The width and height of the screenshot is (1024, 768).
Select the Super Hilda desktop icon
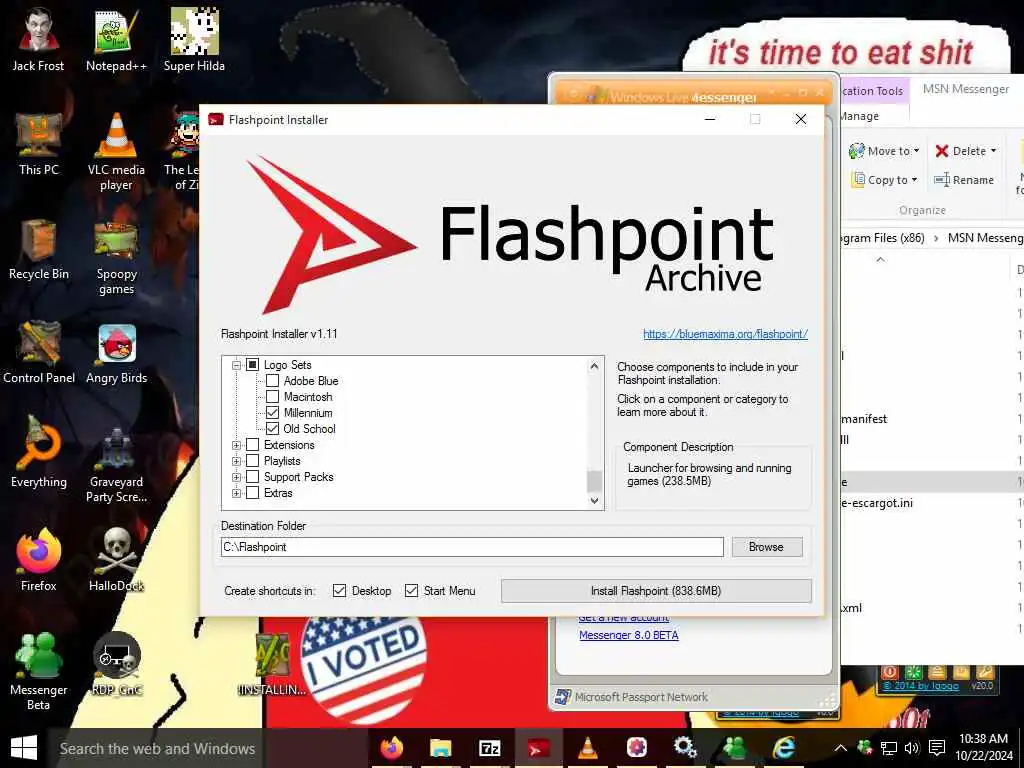[x=194, y=39]
